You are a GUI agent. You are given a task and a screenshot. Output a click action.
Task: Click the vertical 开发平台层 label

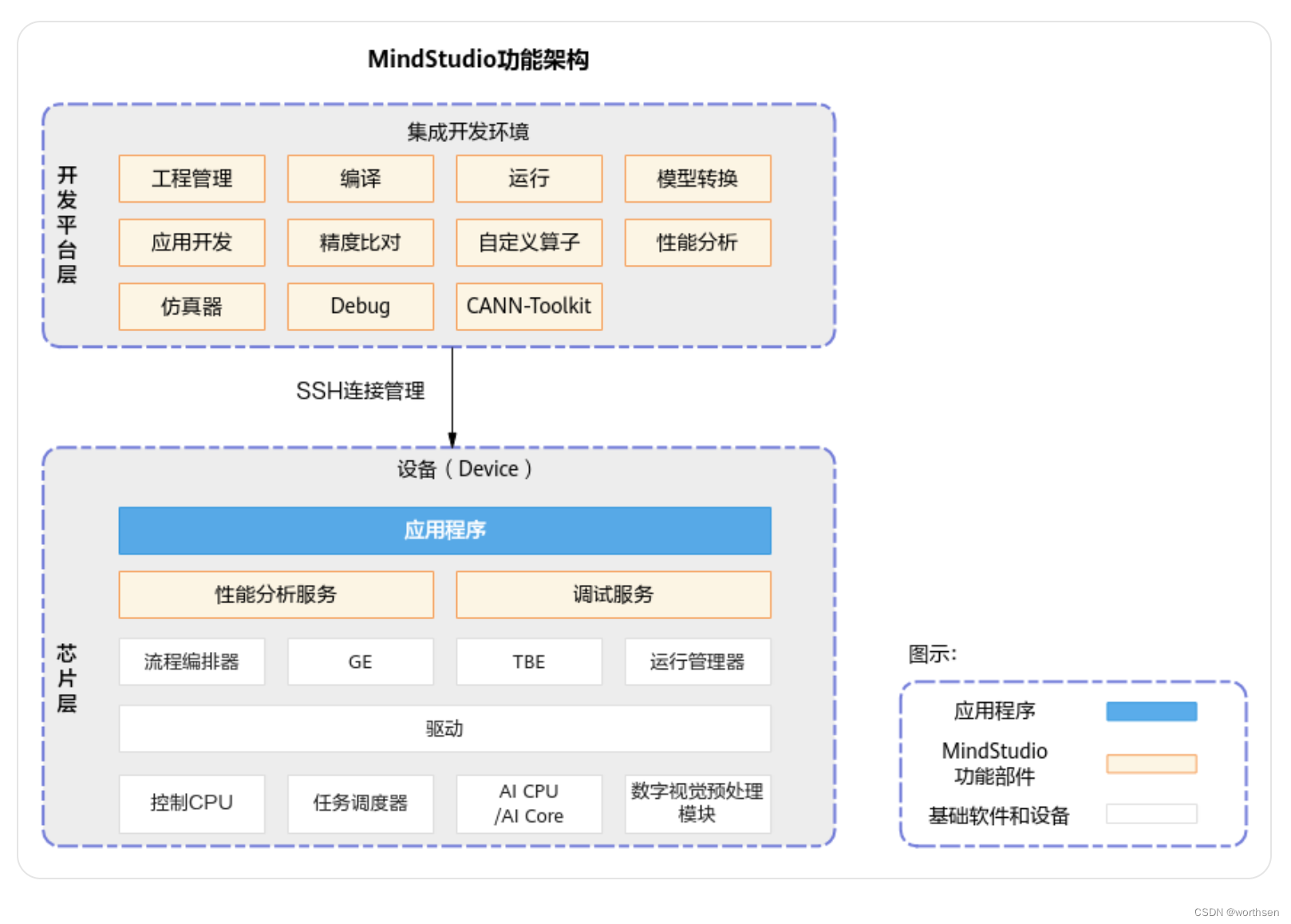point(67,225)
